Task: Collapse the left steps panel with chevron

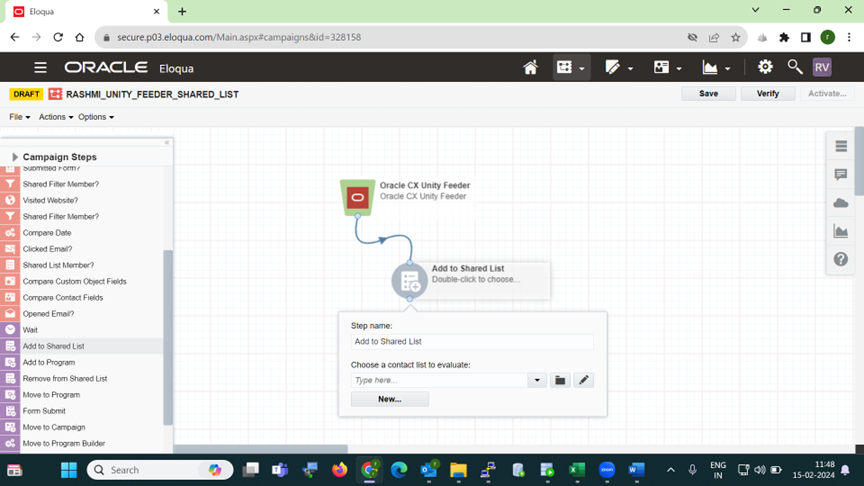Action: click(167, 143)
